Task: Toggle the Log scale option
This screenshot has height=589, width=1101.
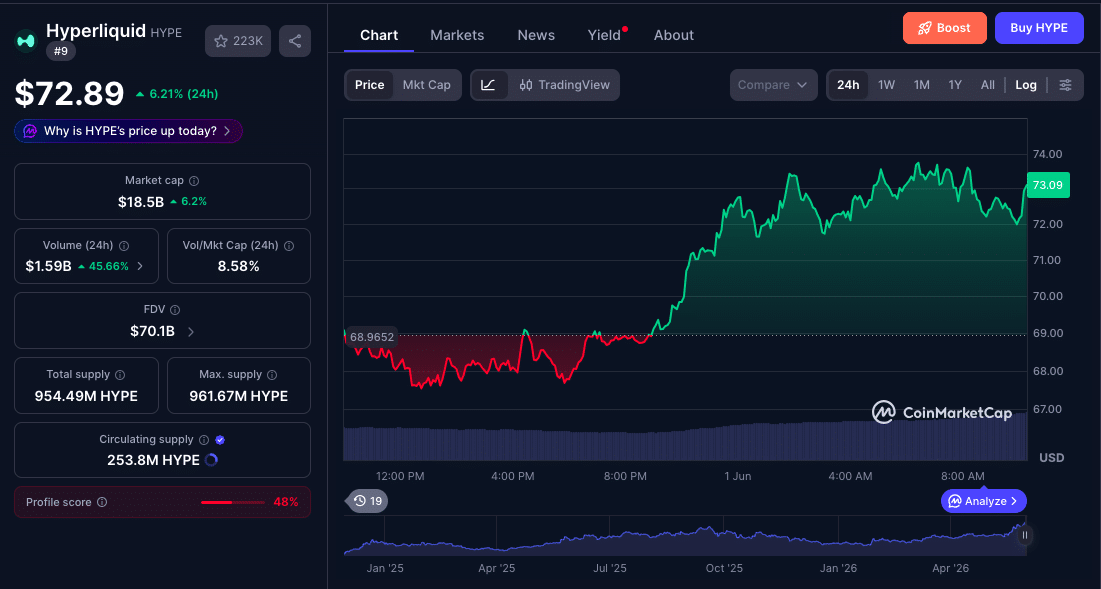Action: (x=1026, y=85)
